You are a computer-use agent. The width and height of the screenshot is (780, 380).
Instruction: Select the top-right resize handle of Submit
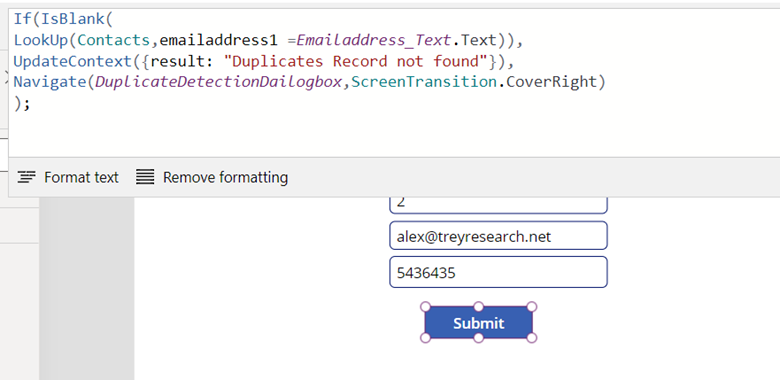[531, 306]
